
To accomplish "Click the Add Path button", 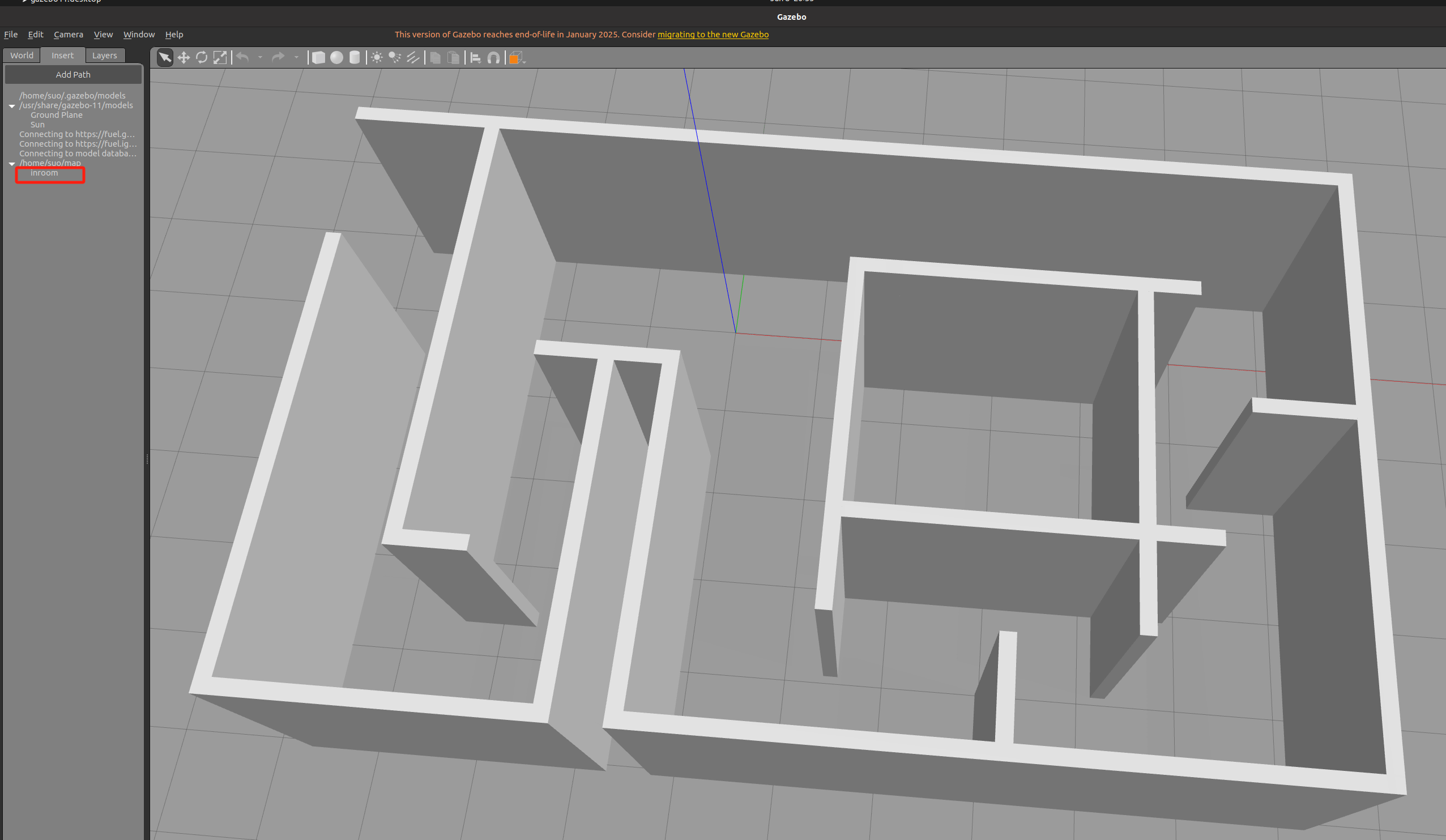I will (x=73, y=75).
